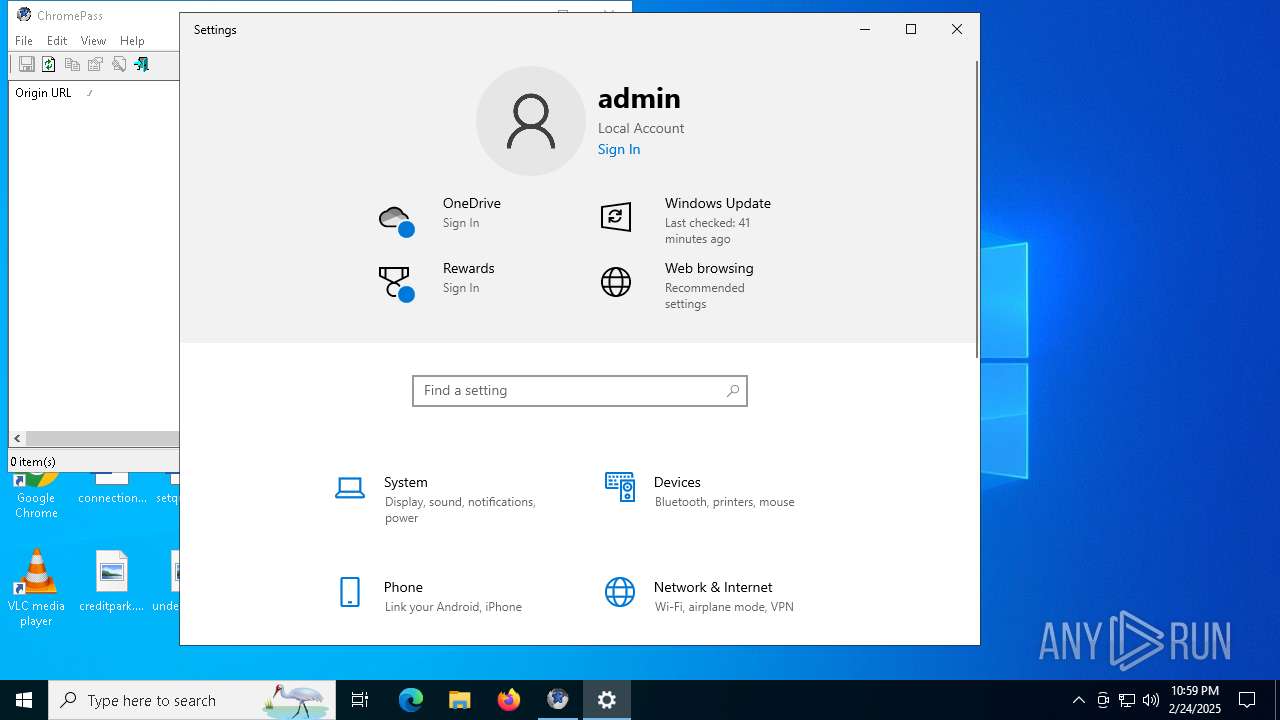
Task: Click the taskbar search box
Action: pyautogui.click(x=192, y=700)
